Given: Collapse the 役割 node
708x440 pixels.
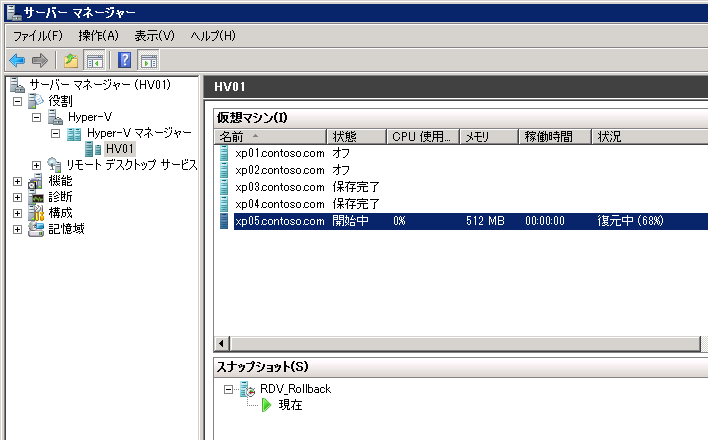Looking at the screenshot, I should (x=17, y=101).
